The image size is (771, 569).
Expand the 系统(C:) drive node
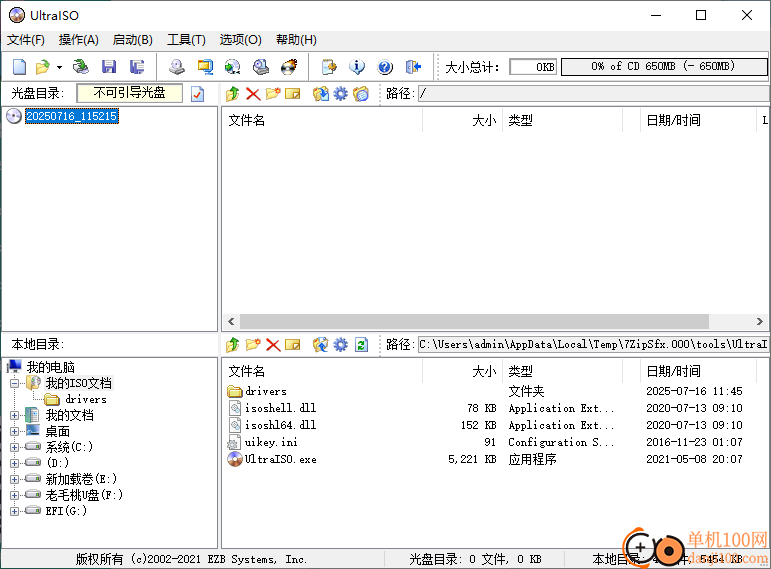click(x=15, y=447)
